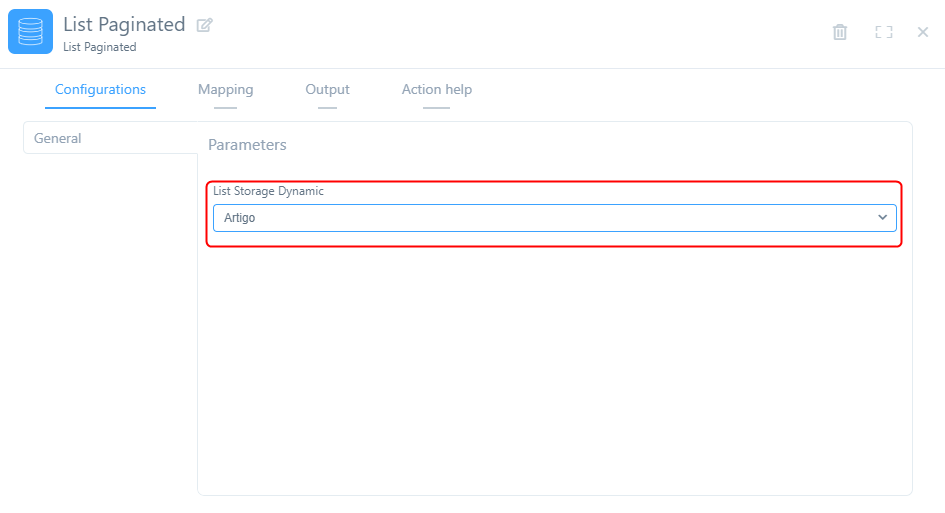The width and height of the screenshot is (945, 513).
Task: Open the Mapping tab
Action: 225,90
